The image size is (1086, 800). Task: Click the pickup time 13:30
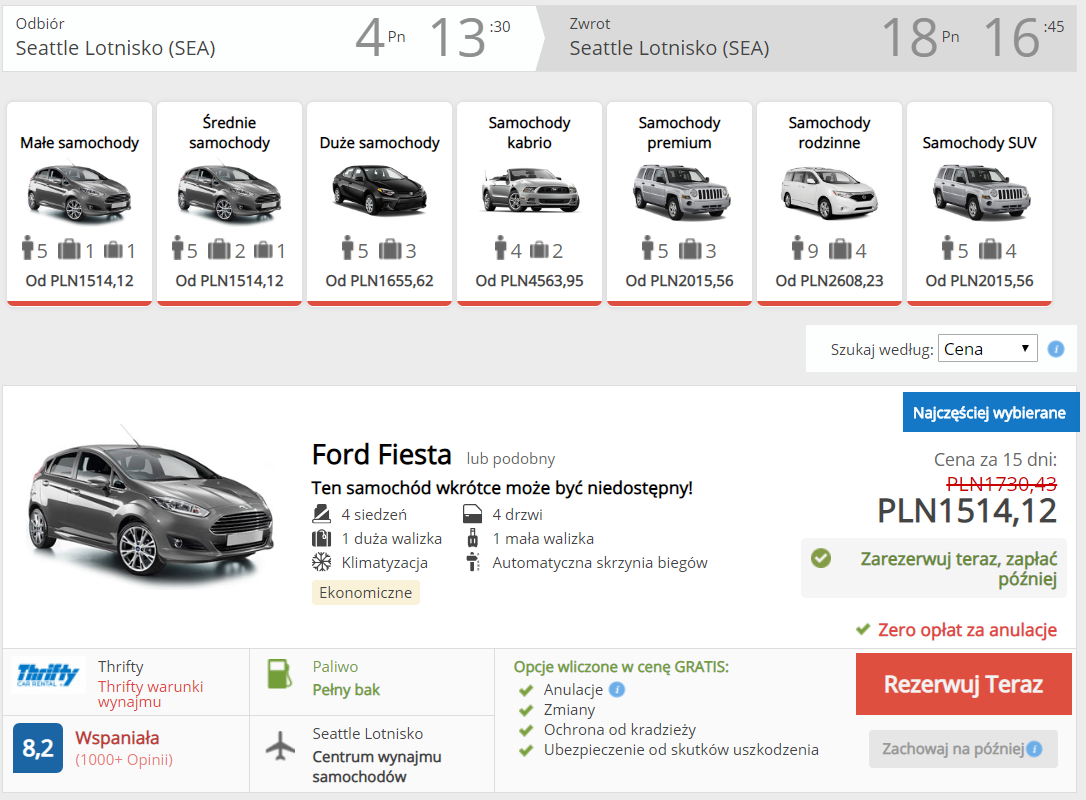pyautogui.click(x=470, y=37)
